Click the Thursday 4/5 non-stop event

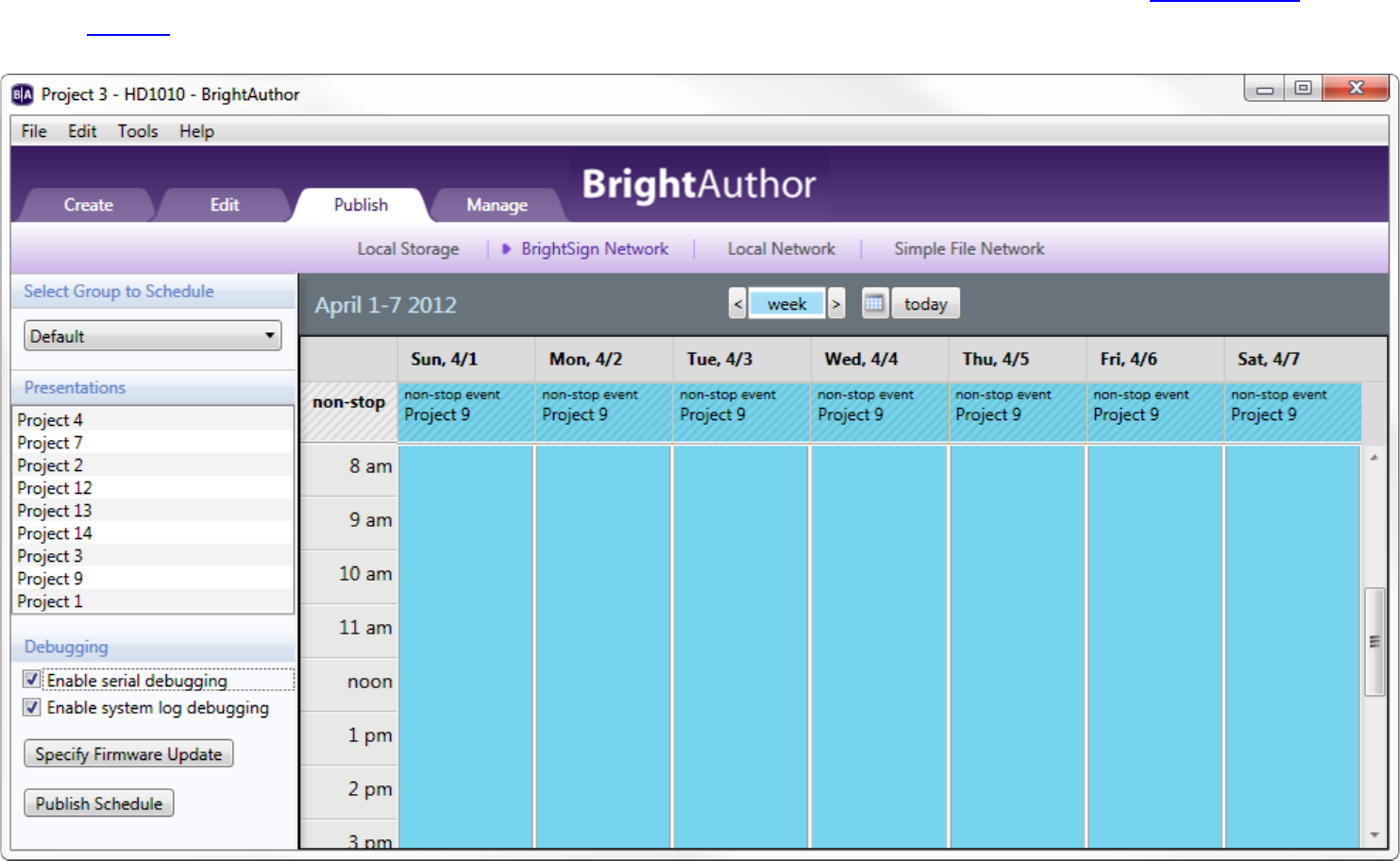[1017, 412]
